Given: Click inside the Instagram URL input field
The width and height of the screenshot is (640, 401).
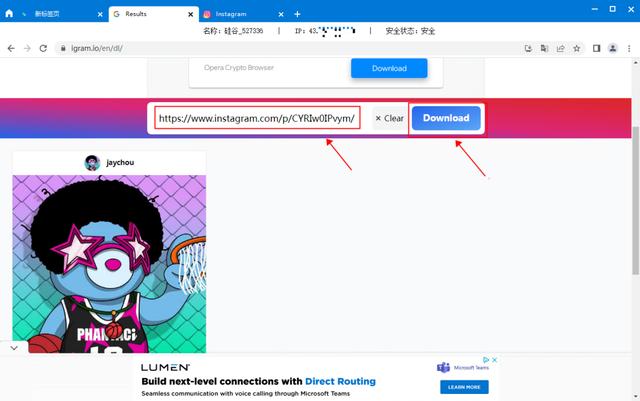Looking at the screenshot, I should 257,118.
